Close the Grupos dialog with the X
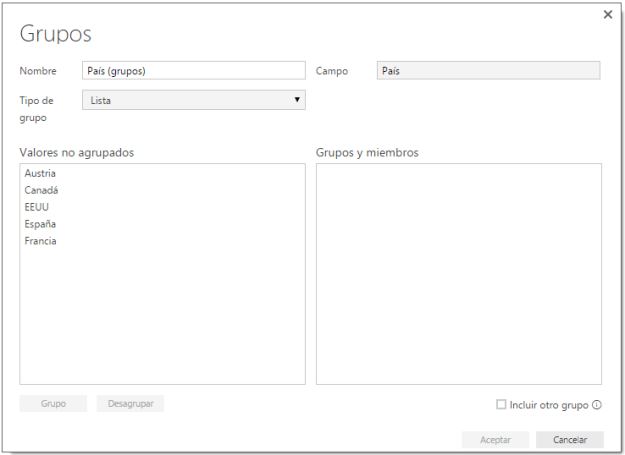The width and height of the screenshot is (625, 455). pos(607,14)
